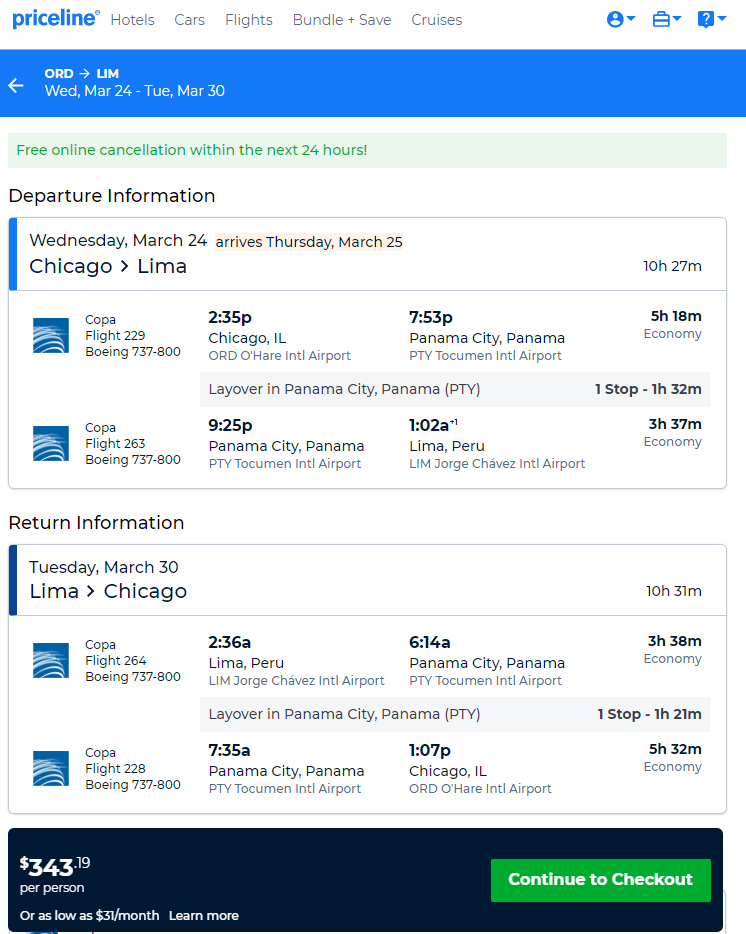Open the trips briefcase icon menu
The image size is (746, 934).
(666, 19)
